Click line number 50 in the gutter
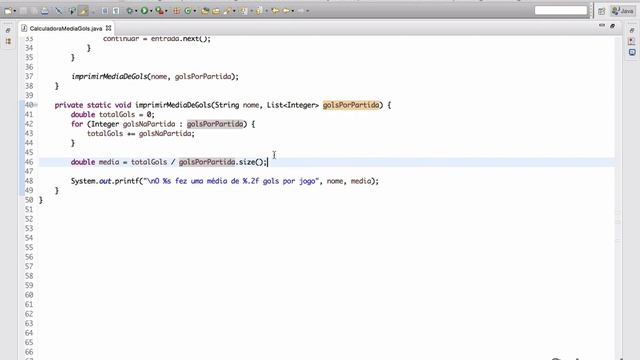 pyautogui.click(x=29, y=200)
